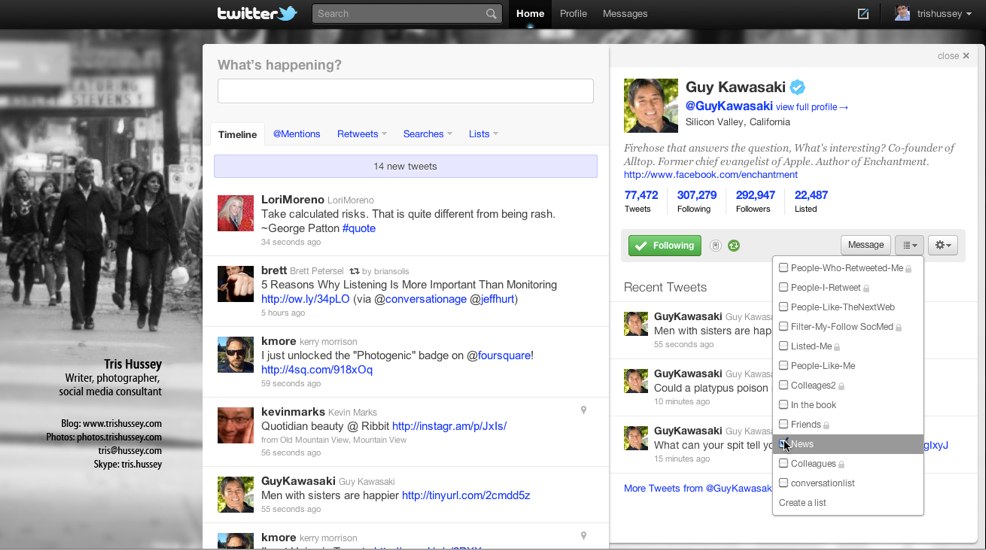Open http://4sq.com/918xOq link

tap(317, 370)
